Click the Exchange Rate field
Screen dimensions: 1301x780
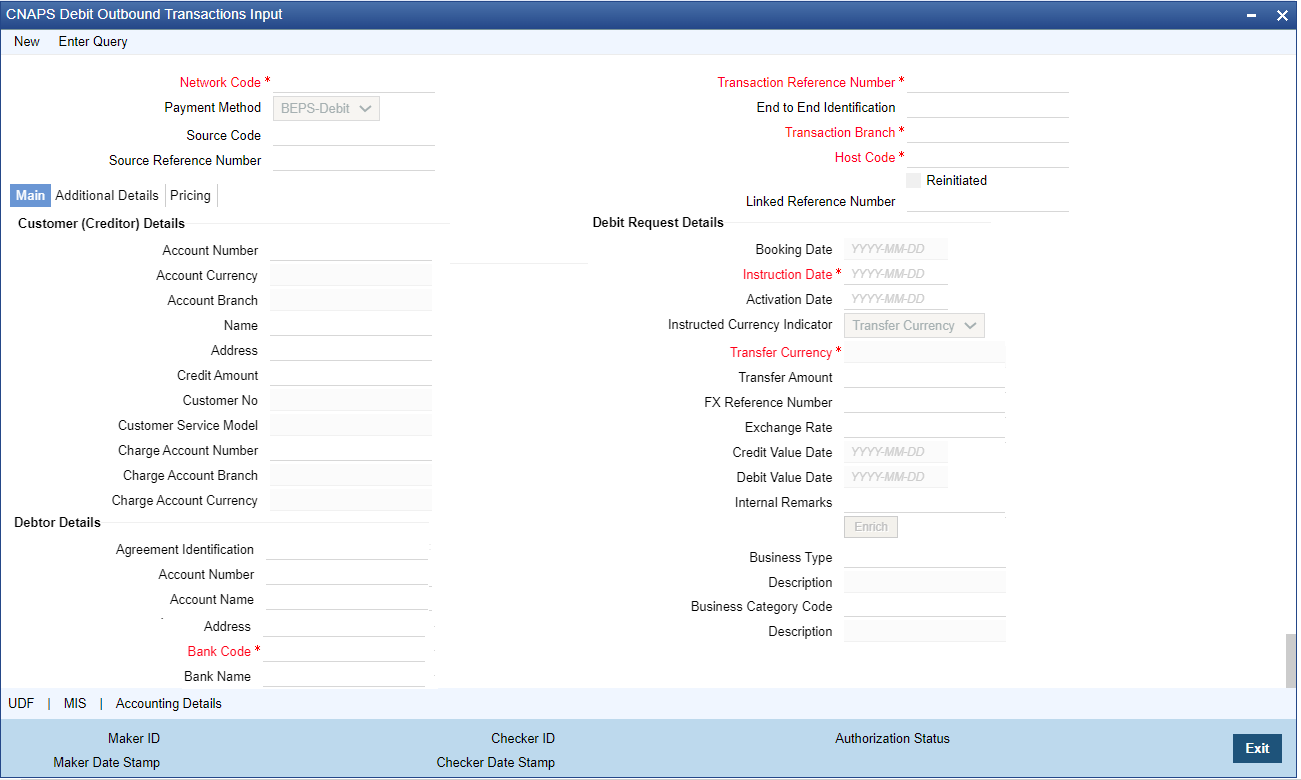(925, 427)
